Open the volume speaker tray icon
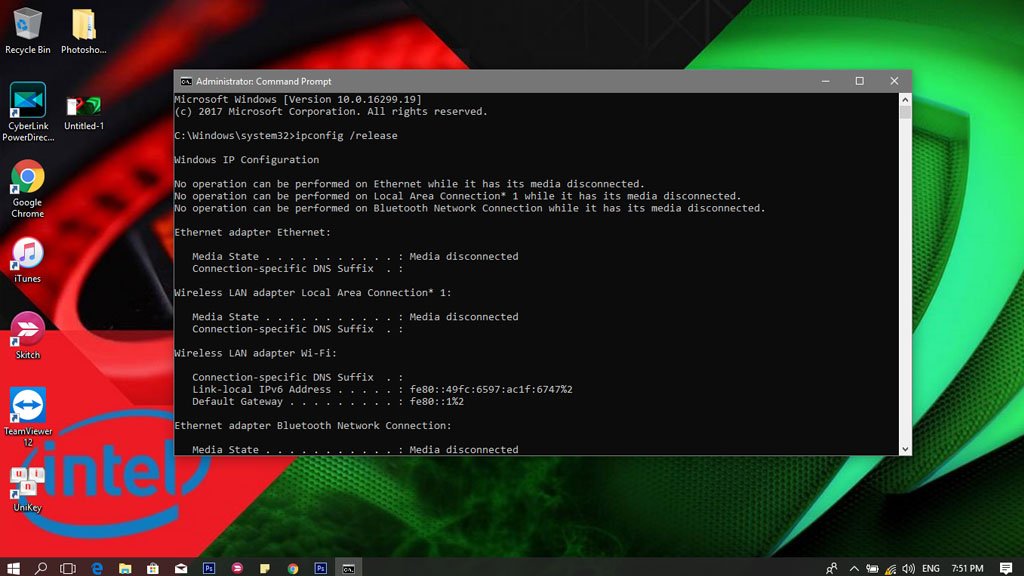 tap(908, 568)
